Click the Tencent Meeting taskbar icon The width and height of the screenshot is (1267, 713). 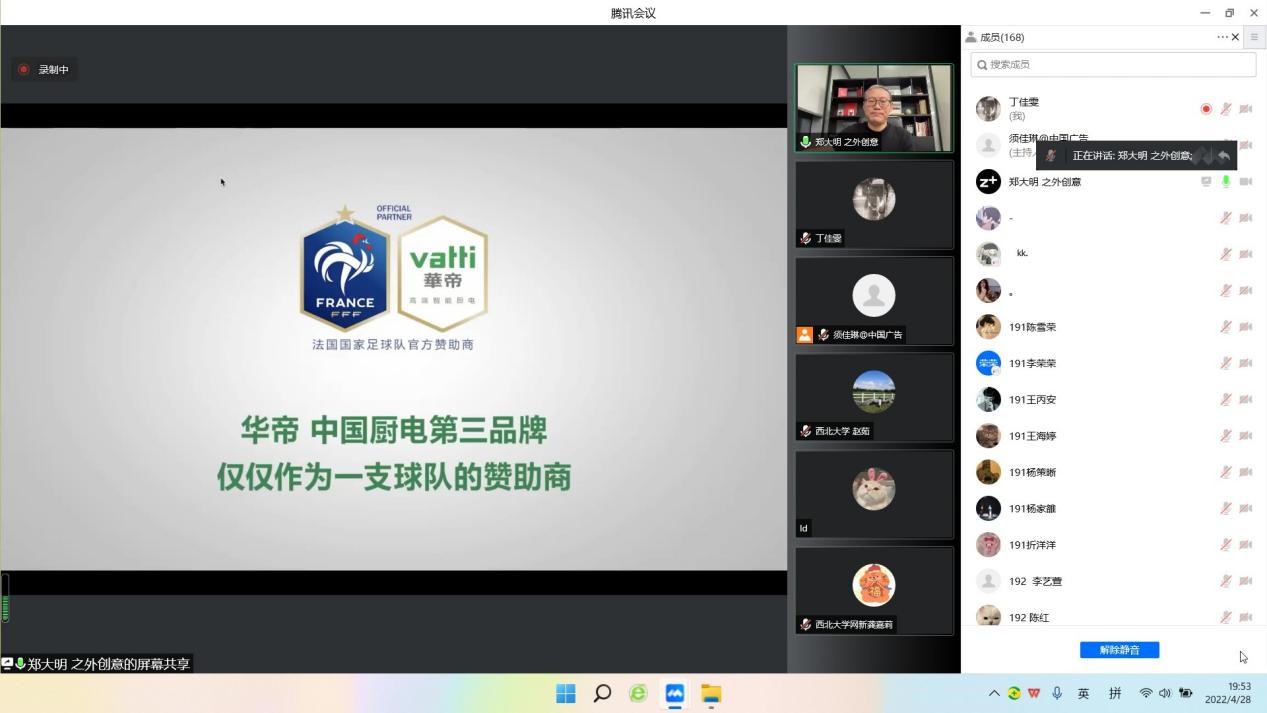tap(675, 694)
